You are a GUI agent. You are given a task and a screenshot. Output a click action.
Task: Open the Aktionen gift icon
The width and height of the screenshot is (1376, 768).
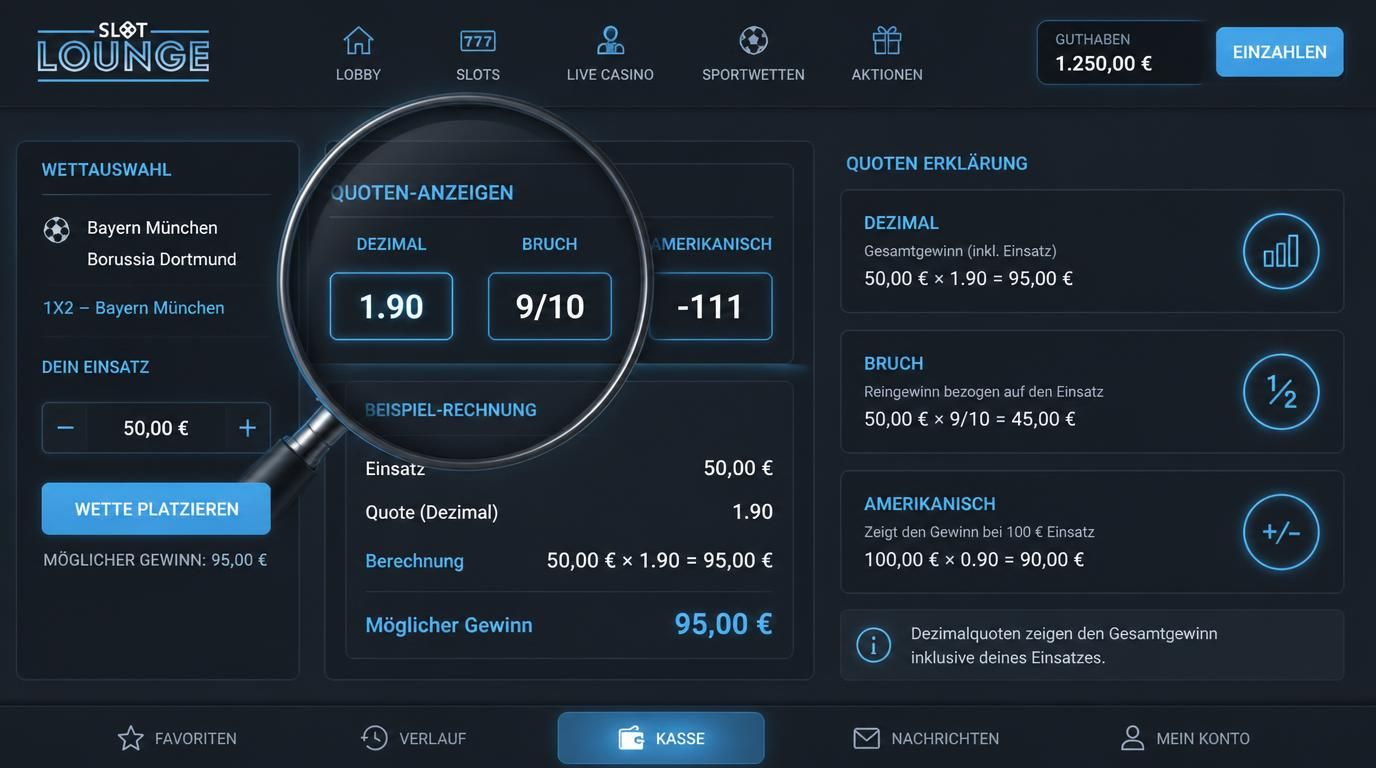click(887, 41)
